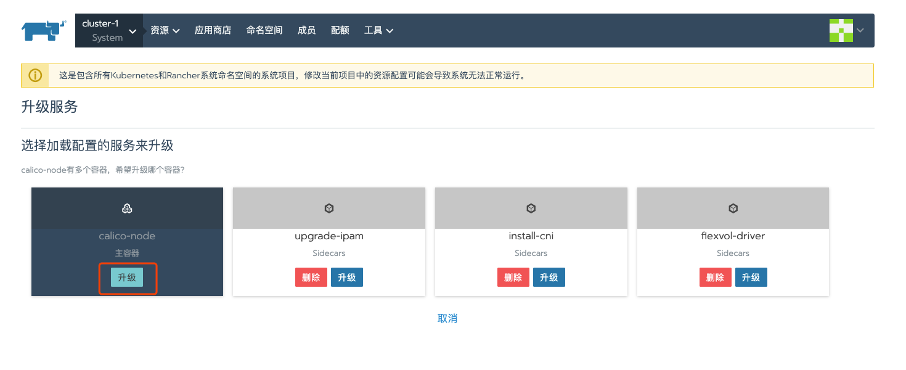Expand the 资源 menu
The width and height of the screenshot is (906, 370).
point(165,31)
